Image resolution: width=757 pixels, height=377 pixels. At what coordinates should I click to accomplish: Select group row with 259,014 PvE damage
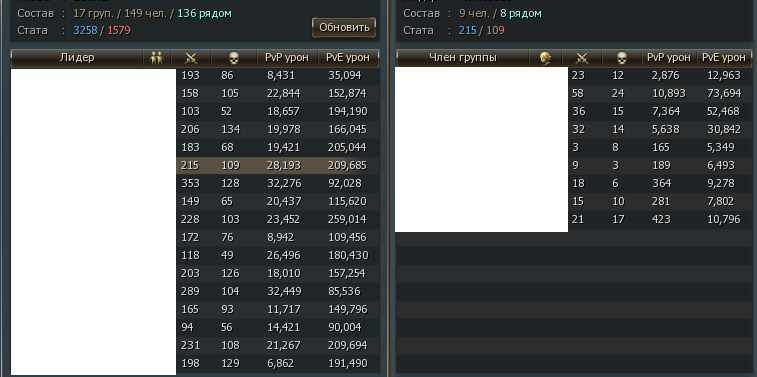pos(195,220)
